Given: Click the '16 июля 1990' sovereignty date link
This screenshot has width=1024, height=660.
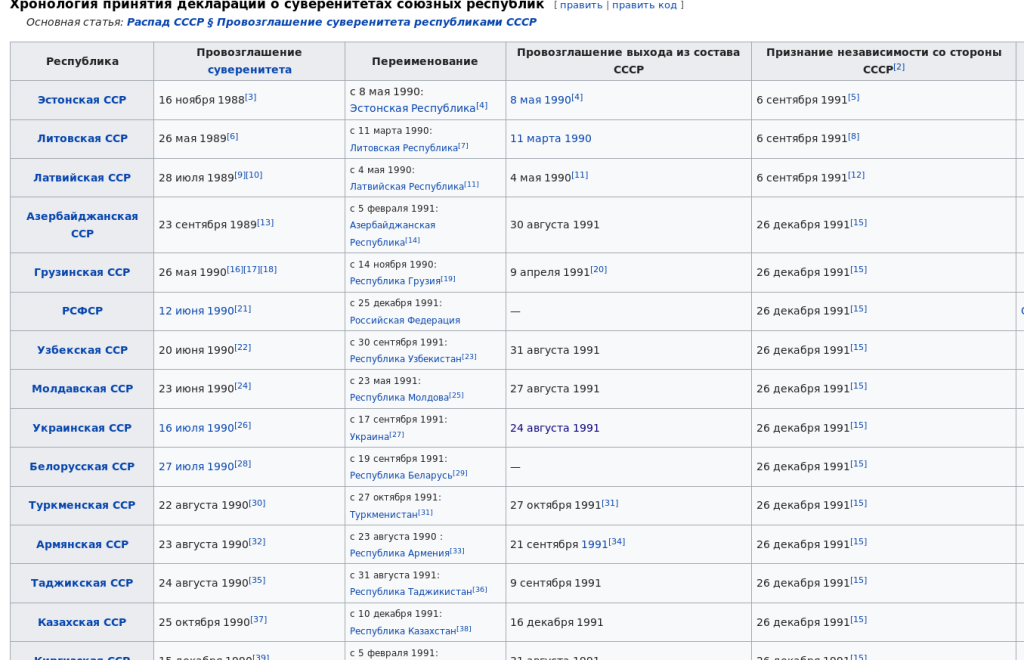Looking at the screenshot, I should pos(196,428).
